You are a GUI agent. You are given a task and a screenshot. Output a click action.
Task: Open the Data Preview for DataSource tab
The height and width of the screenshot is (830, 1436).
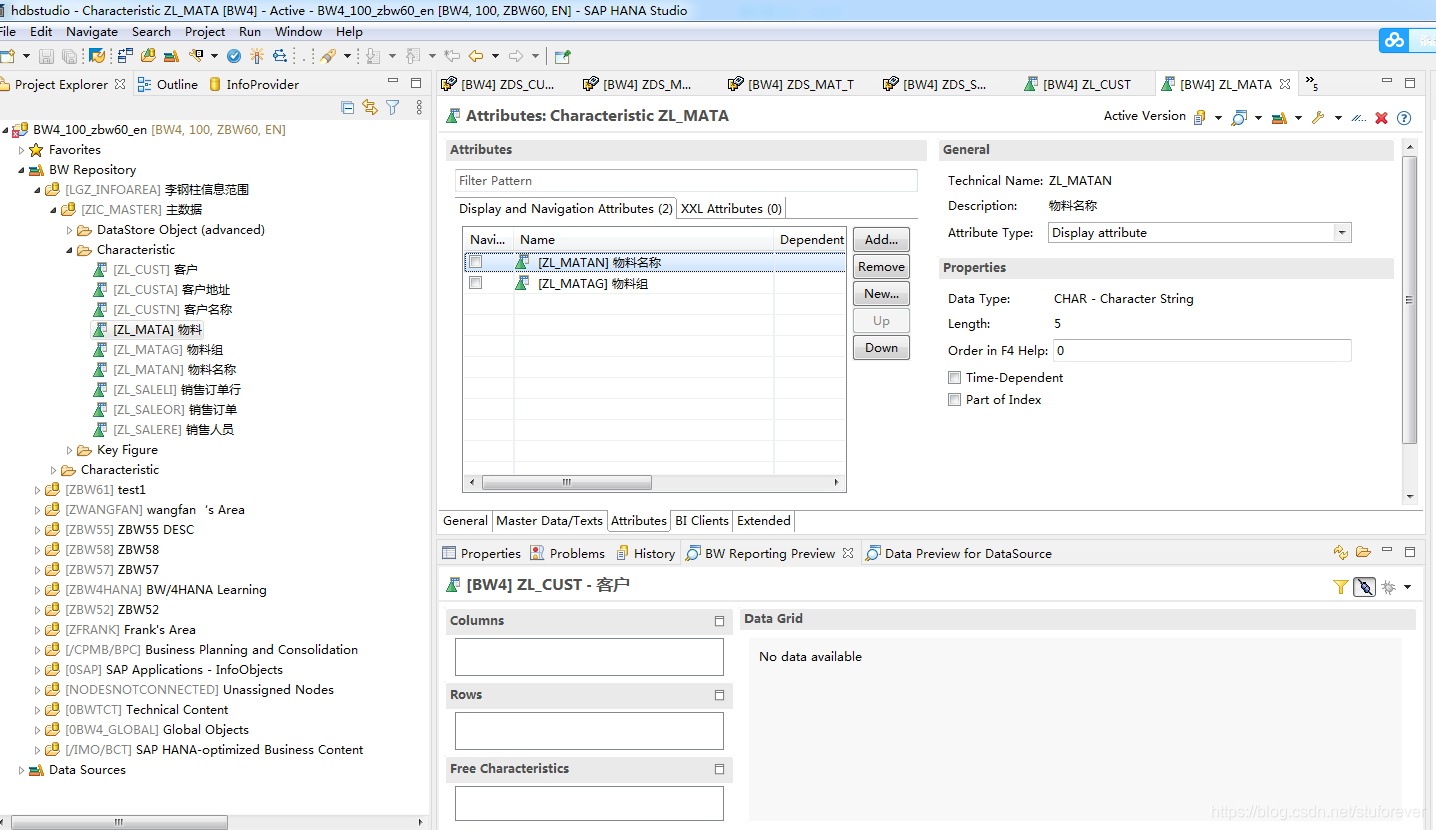(x=958, y=553)
